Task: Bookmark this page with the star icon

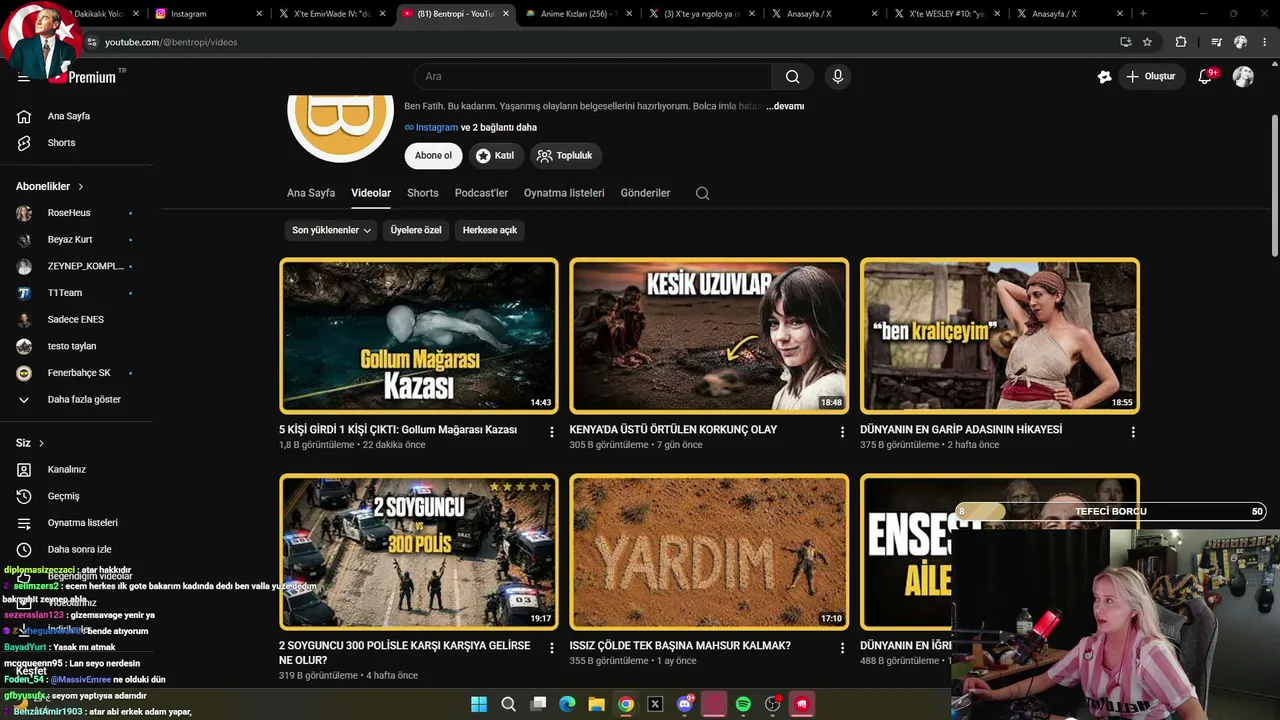Action: [x=1147, y=42]
